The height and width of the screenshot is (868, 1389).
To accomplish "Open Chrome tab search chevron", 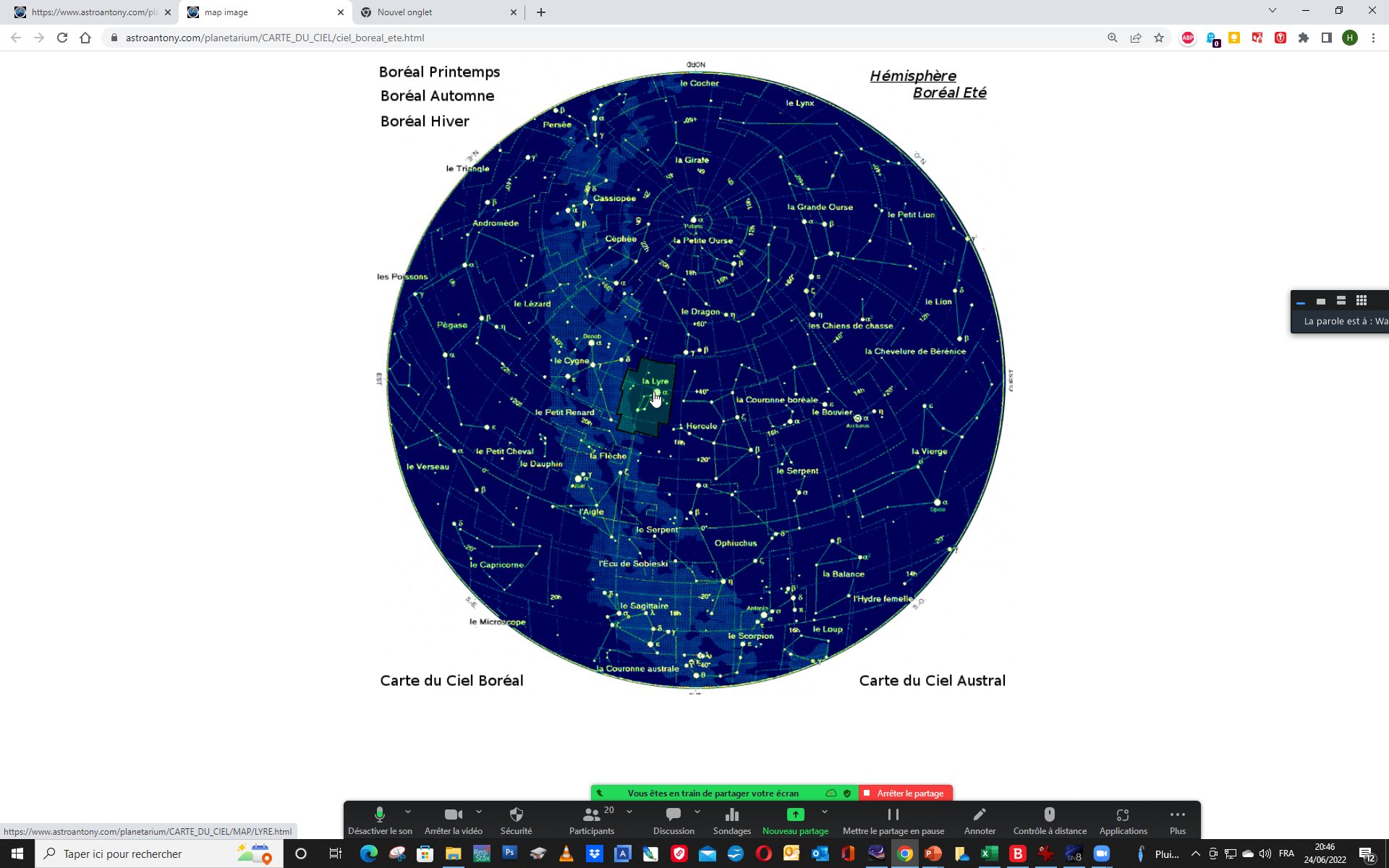I will click(1273, 11).
